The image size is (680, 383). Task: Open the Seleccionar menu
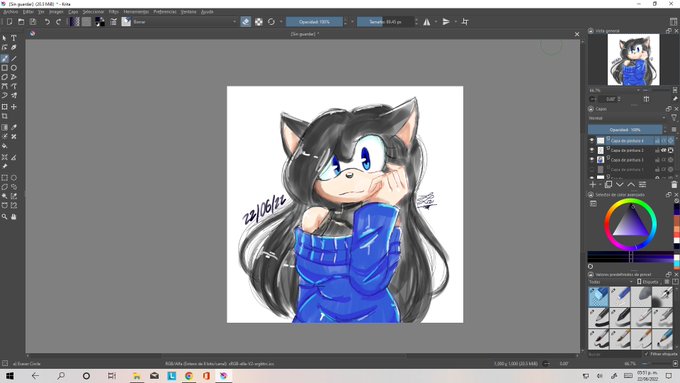pyautogui.click(x=93, y=12)
